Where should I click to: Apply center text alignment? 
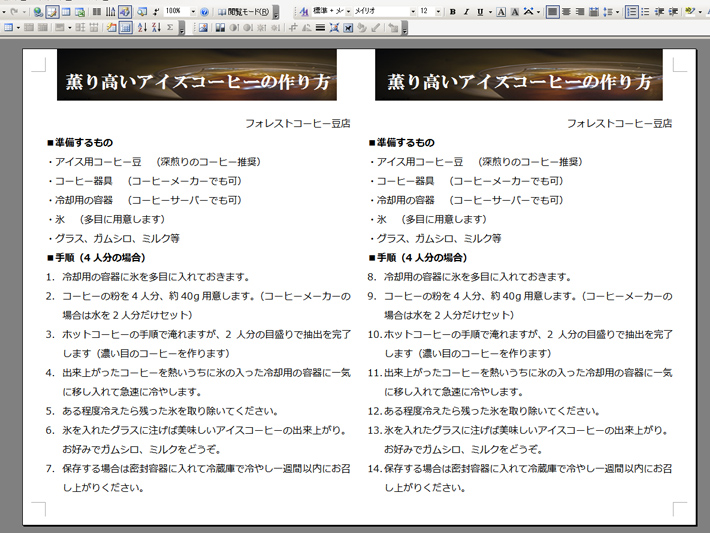click(566, 11)
